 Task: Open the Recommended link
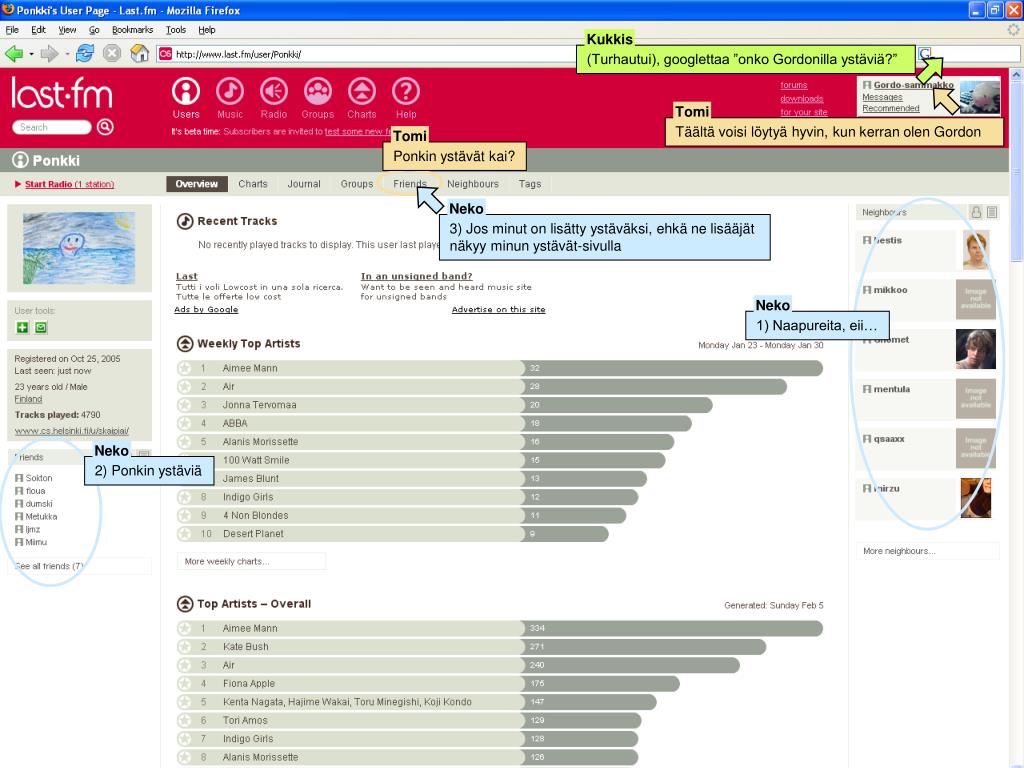tap(890, 108)
